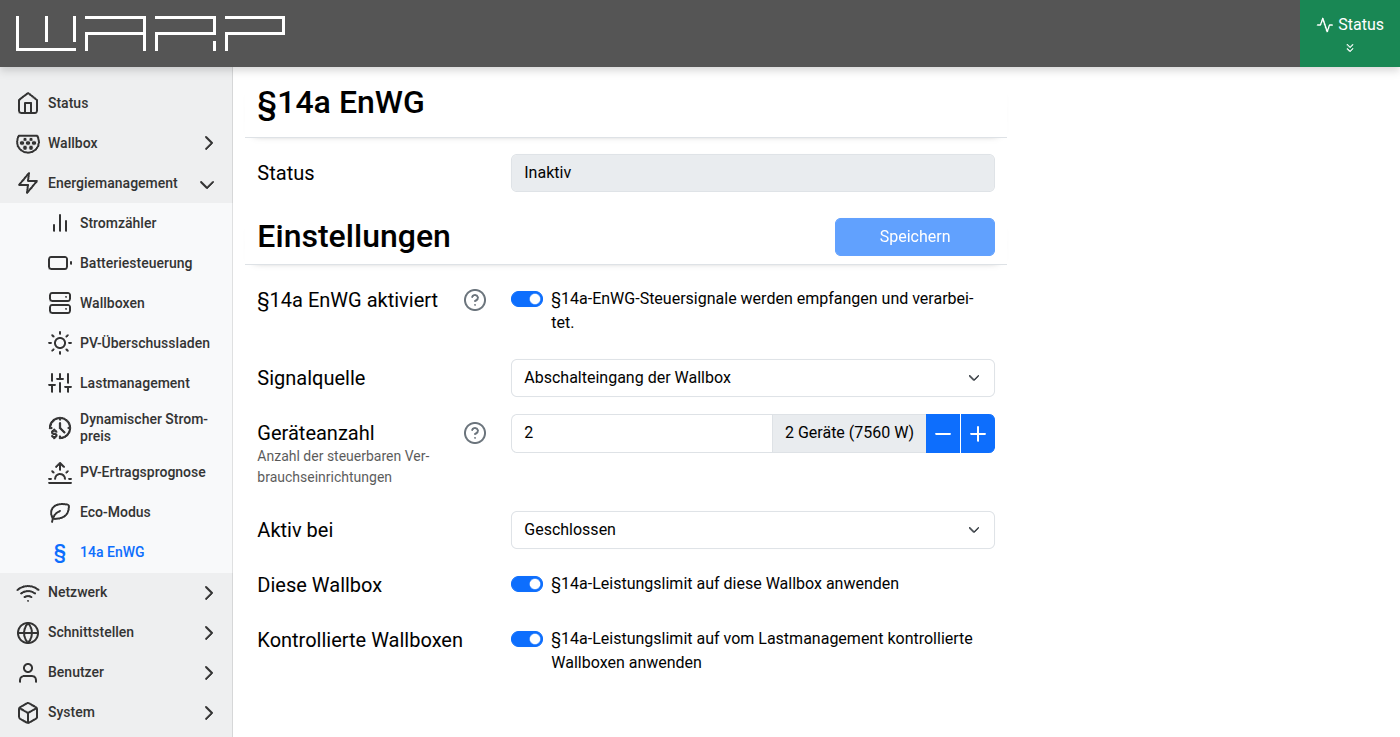Click the WARP logo in the header
The width and height of the screenshot is (1400, 737).
(x=150, y=33)
